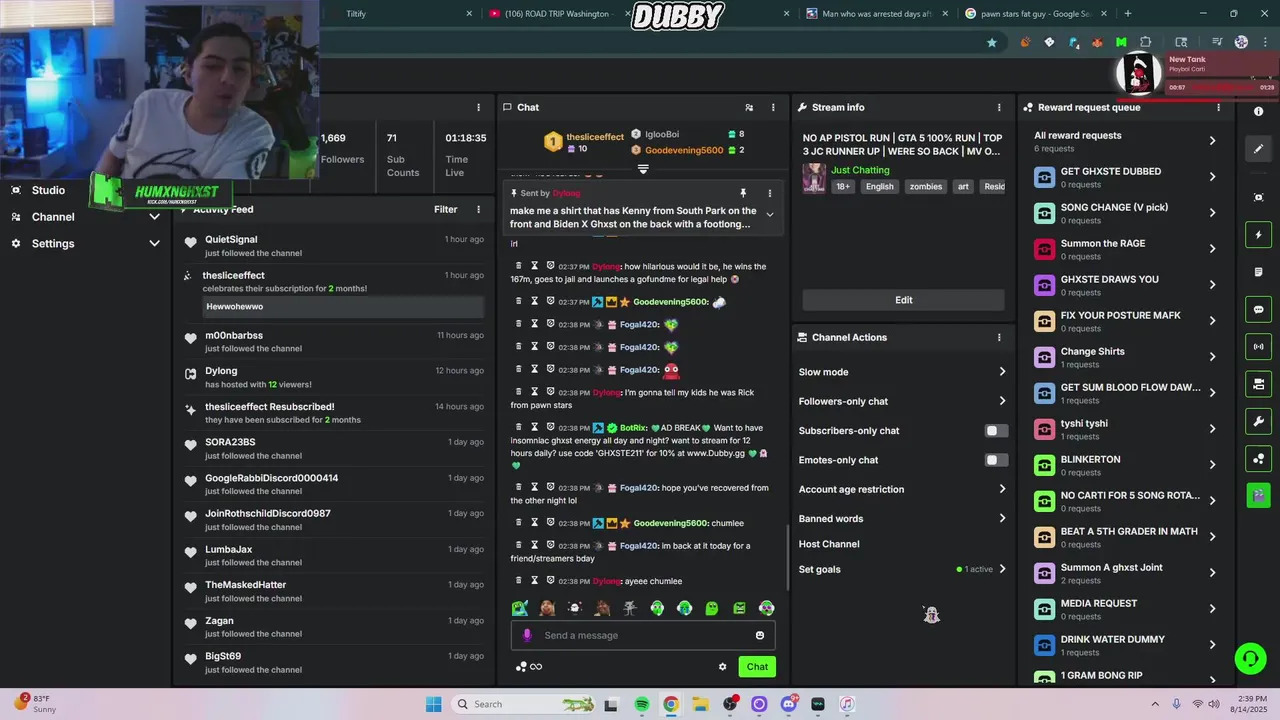Click the wrench icon in right sidebar
This screenshot has width=1280, height=720.
tap(1259, 421)
